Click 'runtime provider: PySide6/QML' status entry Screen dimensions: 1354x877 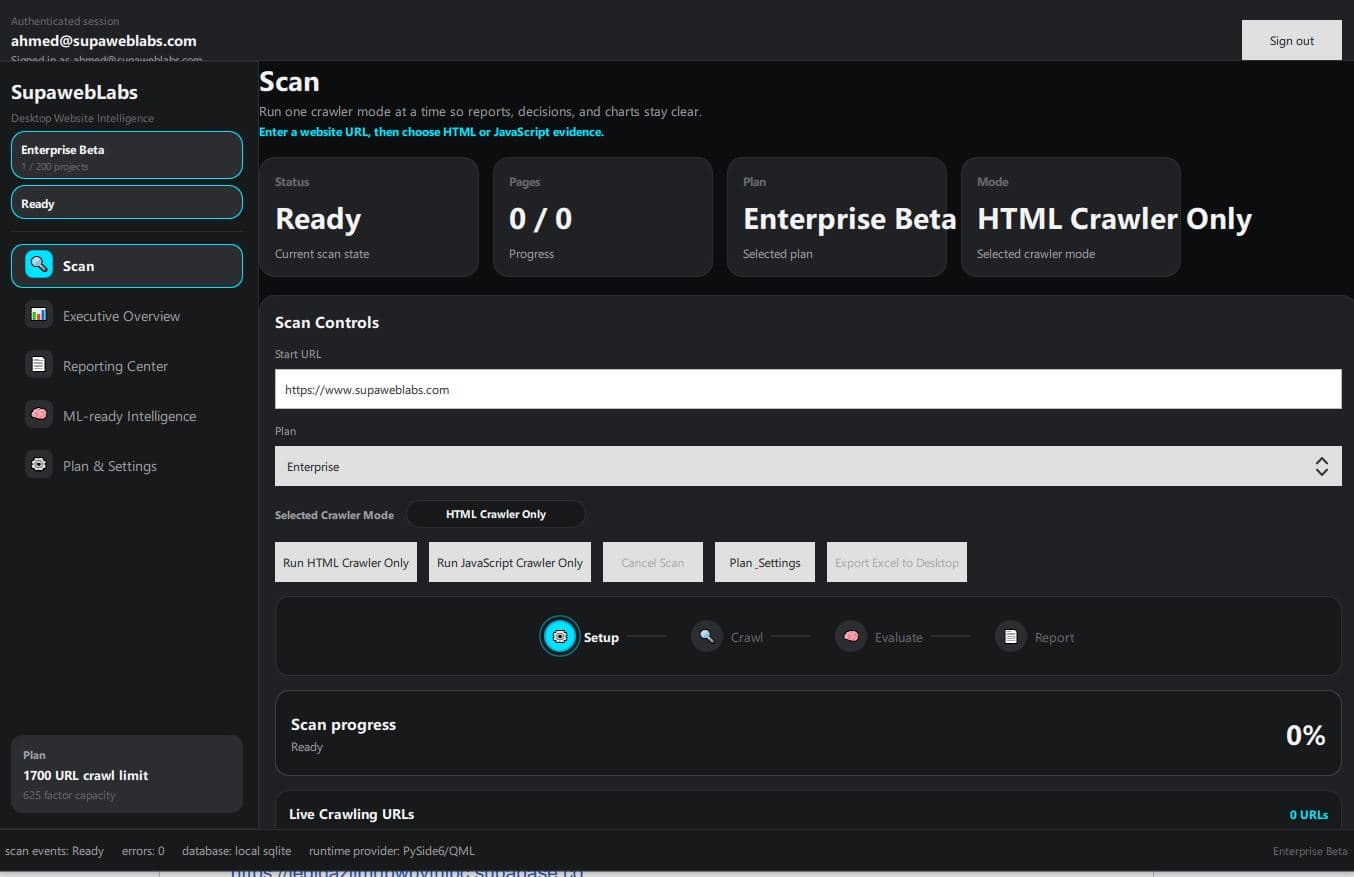click(x=392, y=851)
